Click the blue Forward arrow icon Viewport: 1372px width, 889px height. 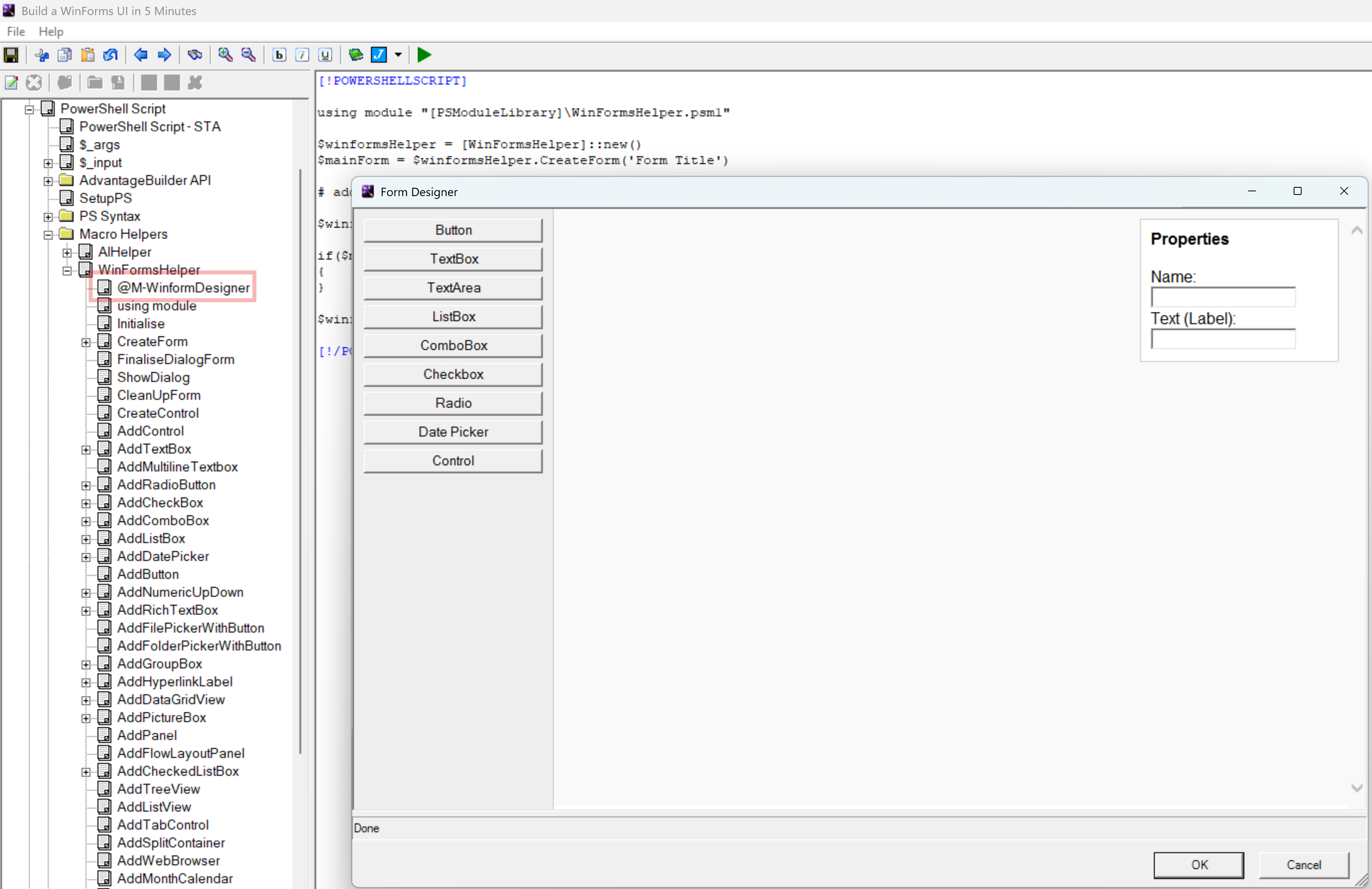164,55
